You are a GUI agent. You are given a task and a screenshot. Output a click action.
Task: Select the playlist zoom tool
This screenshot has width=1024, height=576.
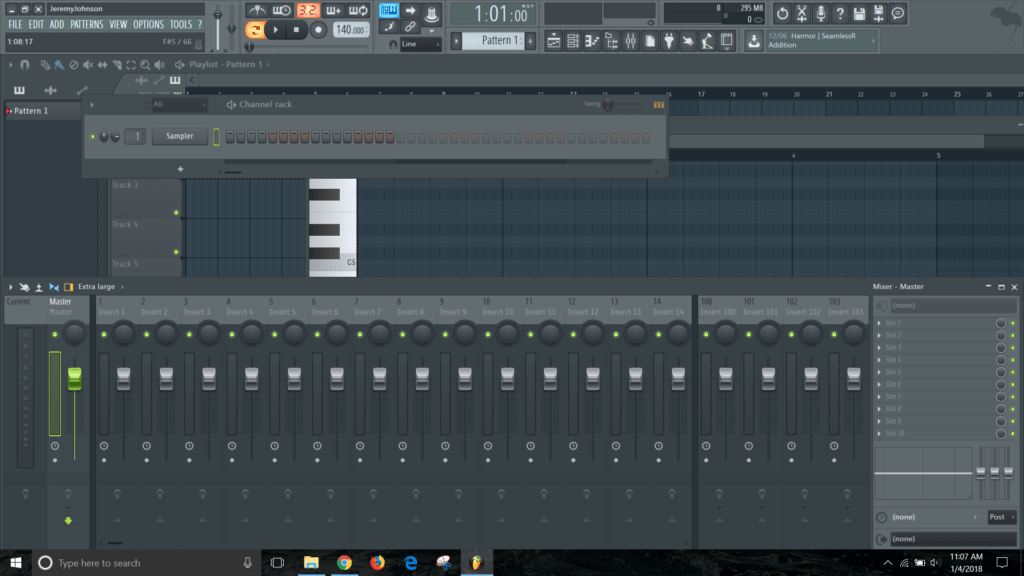point(145,65)
